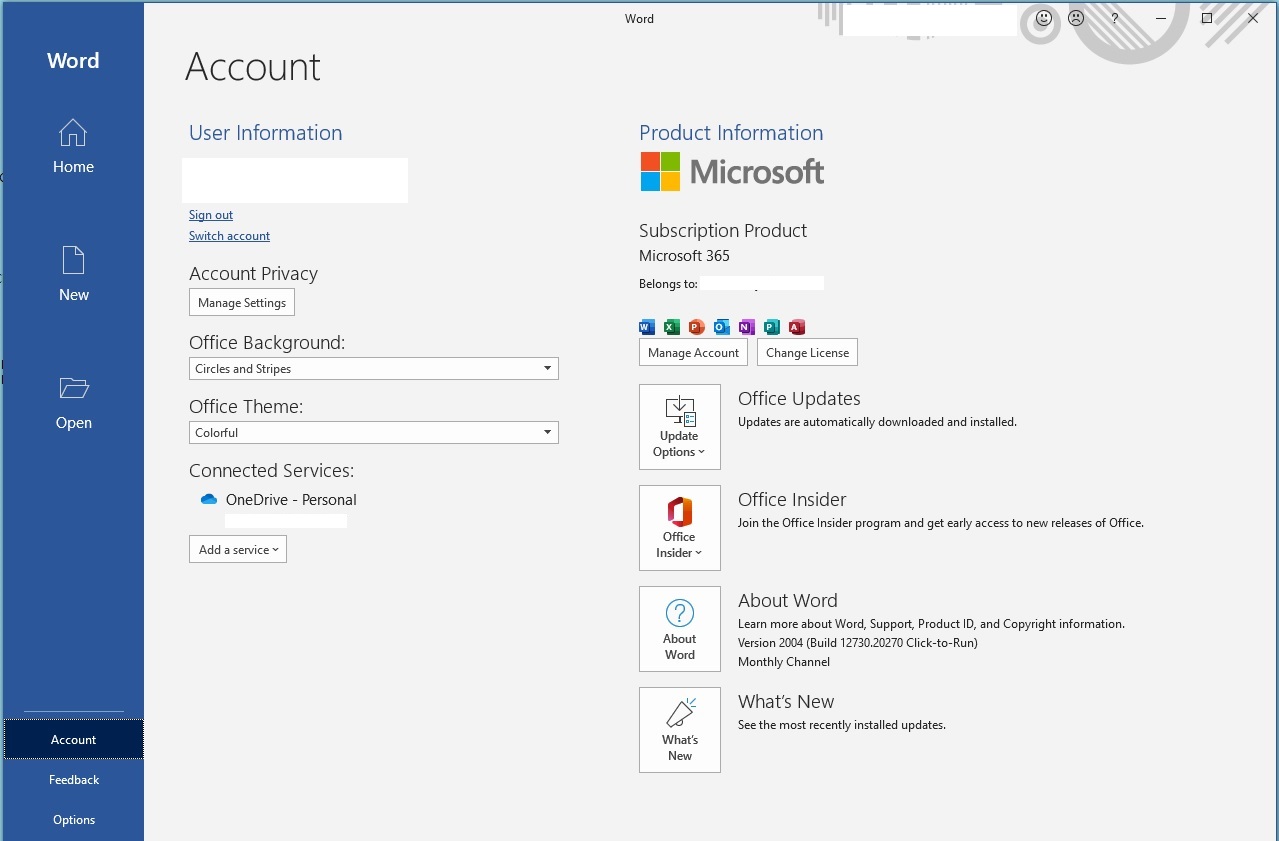Click the Version 2004 build text
This screenshot has width=1279, height=841.
tap(858, 642)
